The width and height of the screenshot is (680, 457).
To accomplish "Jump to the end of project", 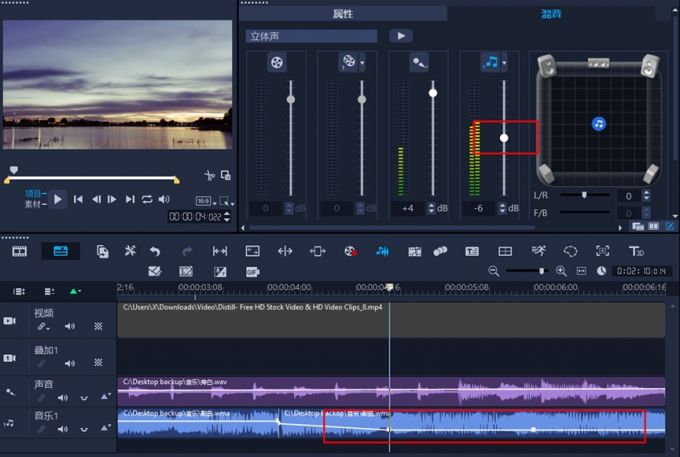I will tap(130, 199).
